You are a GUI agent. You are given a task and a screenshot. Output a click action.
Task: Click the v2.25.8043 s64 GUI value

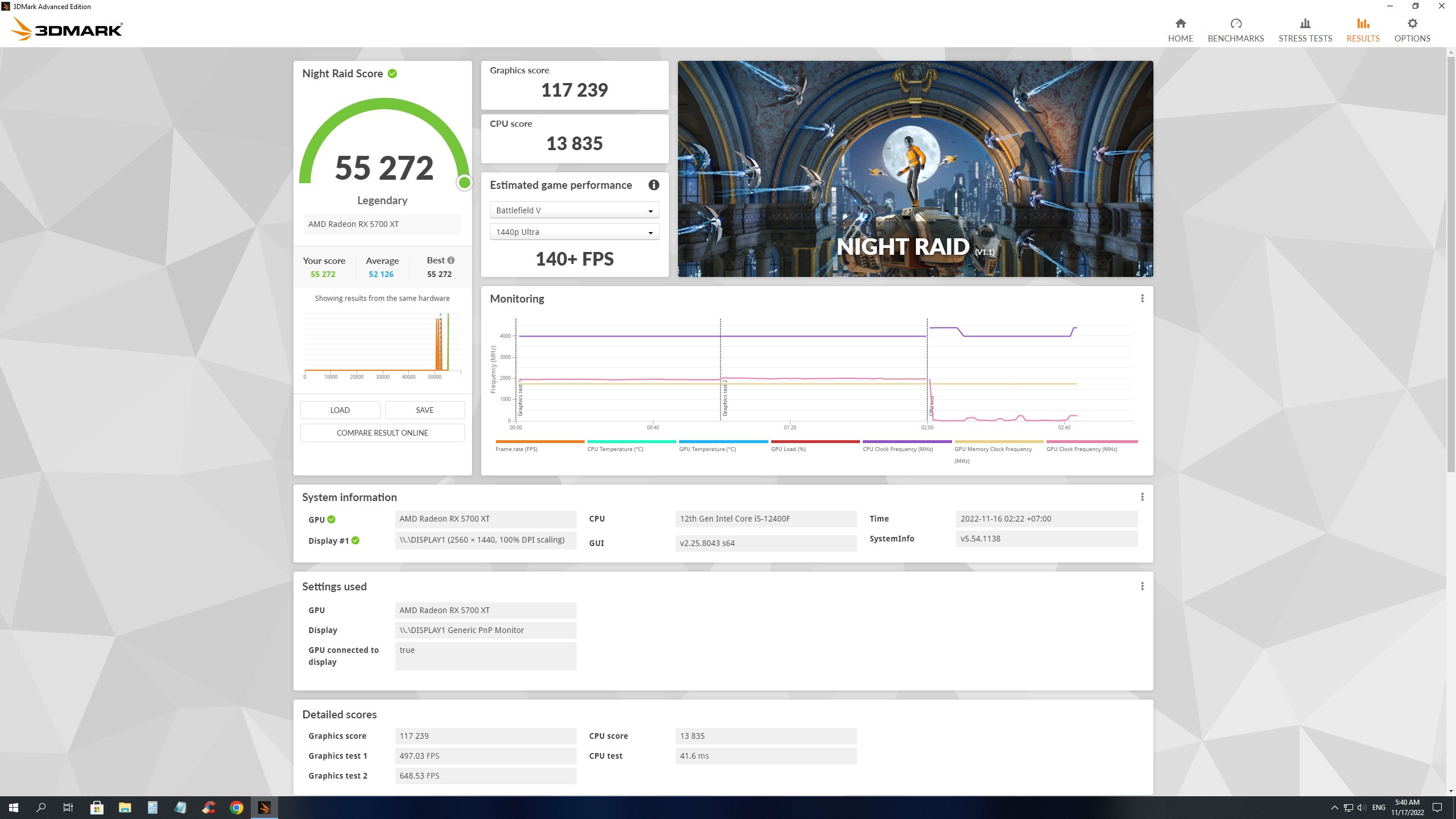[x=766, y=543]
